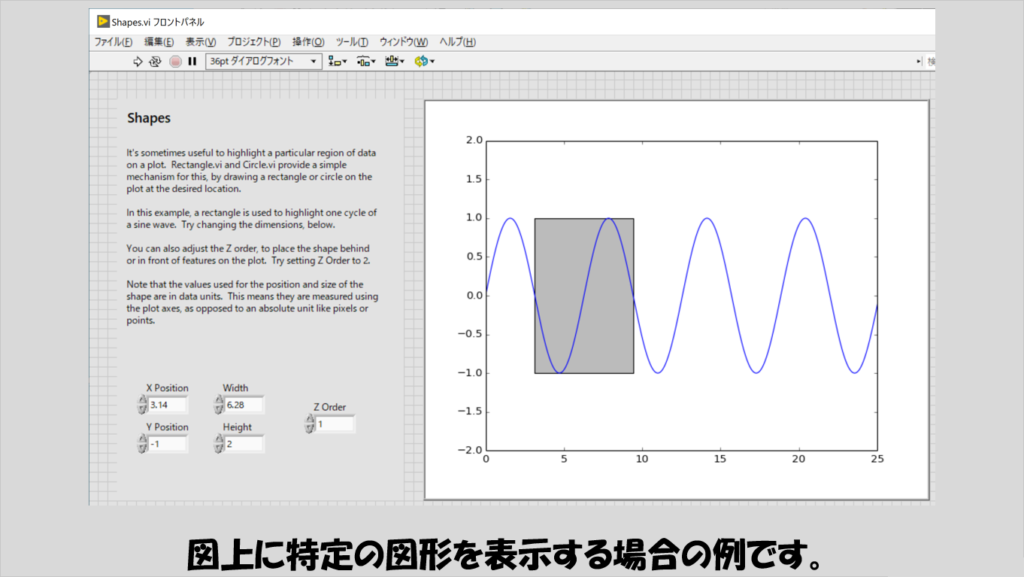Screen dimensions: 1024x577
Task: Click the Pause button in toolbar
Action: [x=192, y=62]
